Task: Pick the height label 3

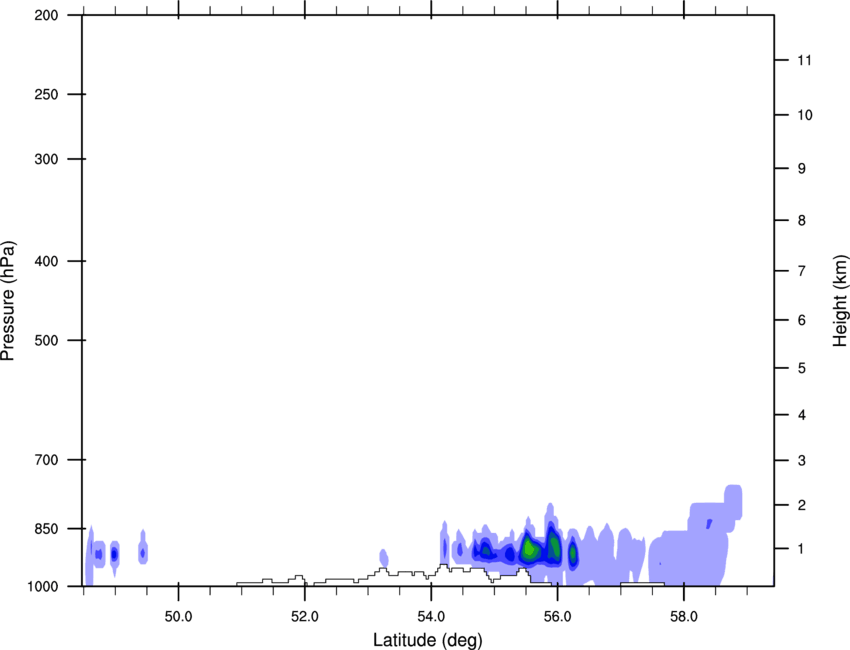Action: [x=802, y=460]
